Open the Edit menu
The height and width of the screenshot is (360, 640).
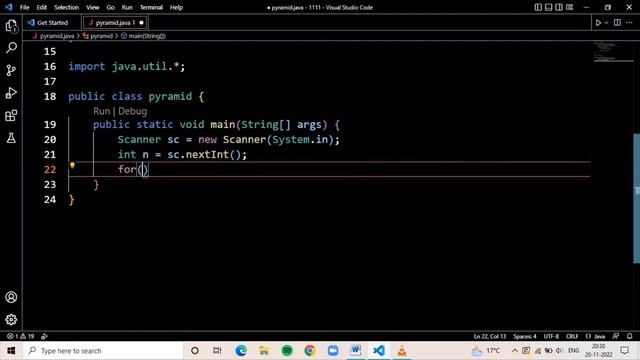pos(42,7)
